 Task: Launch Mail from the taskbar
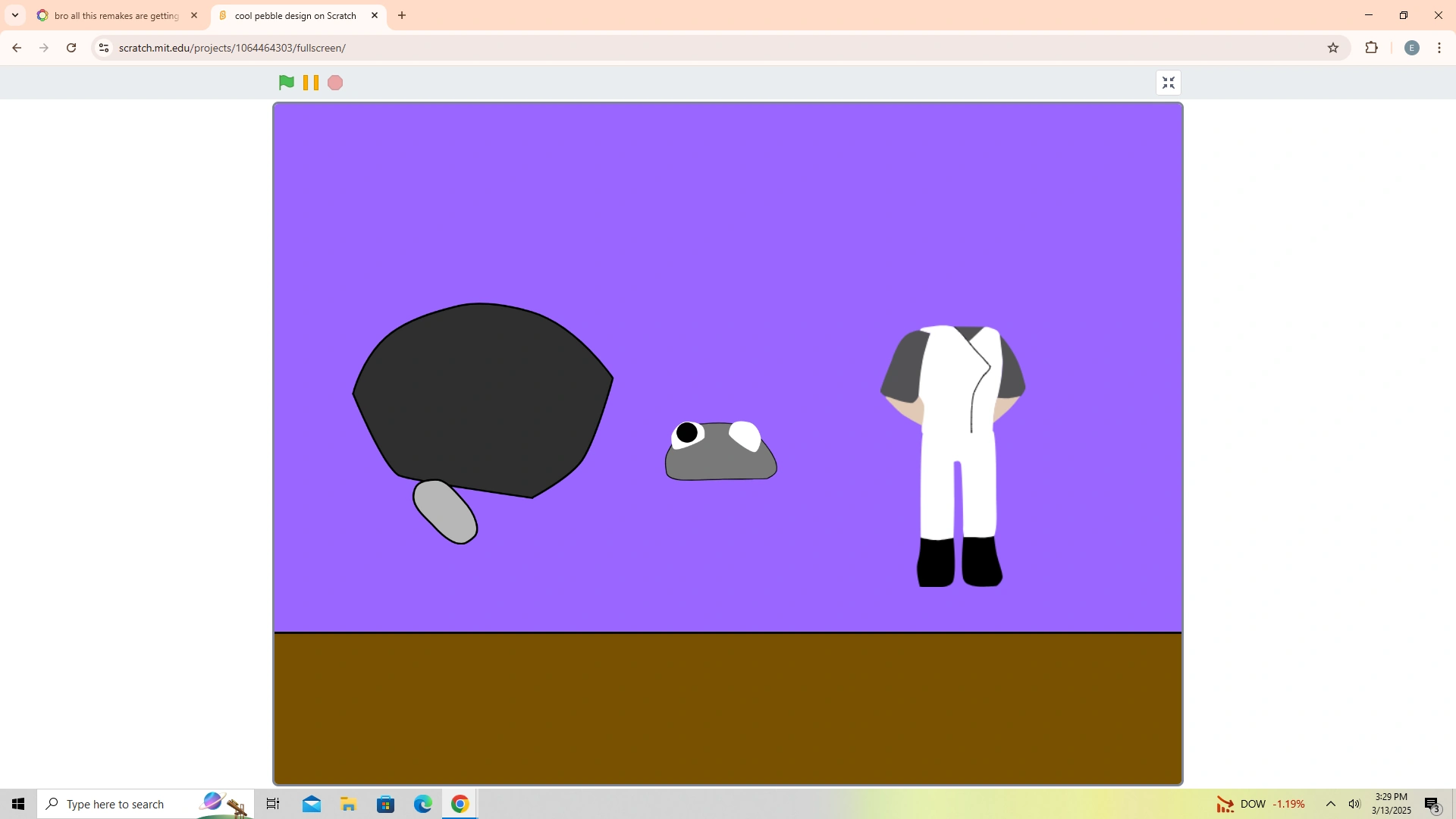pyautogui.click(x=311, y=804)
